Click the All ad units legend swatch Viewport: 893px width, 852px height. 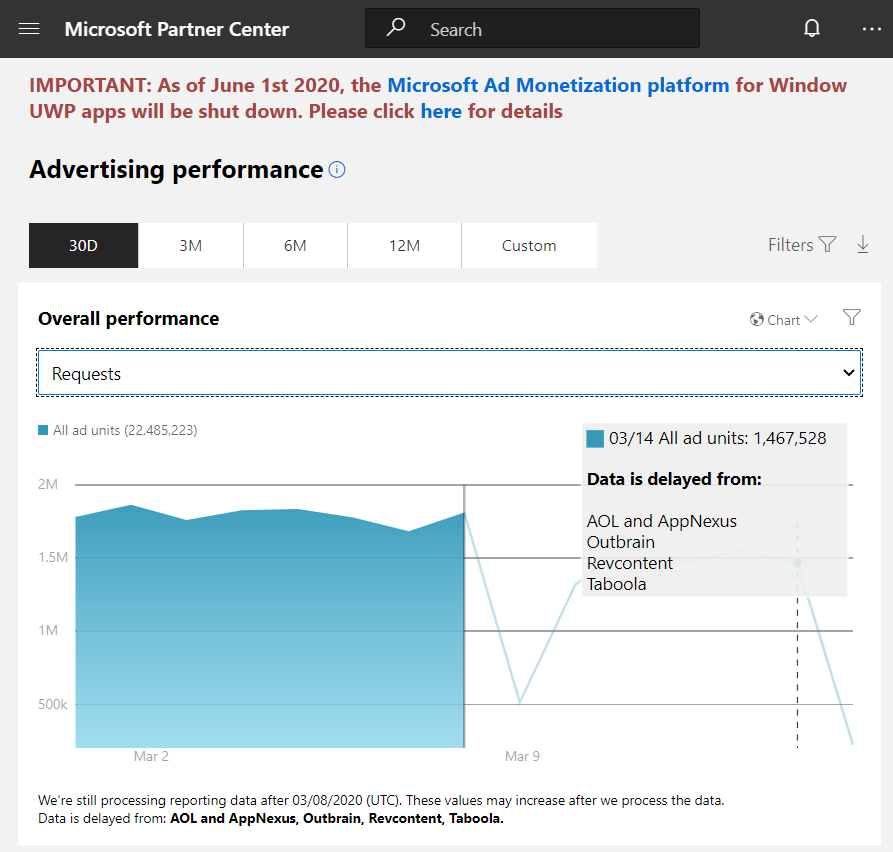coord(43,430)
